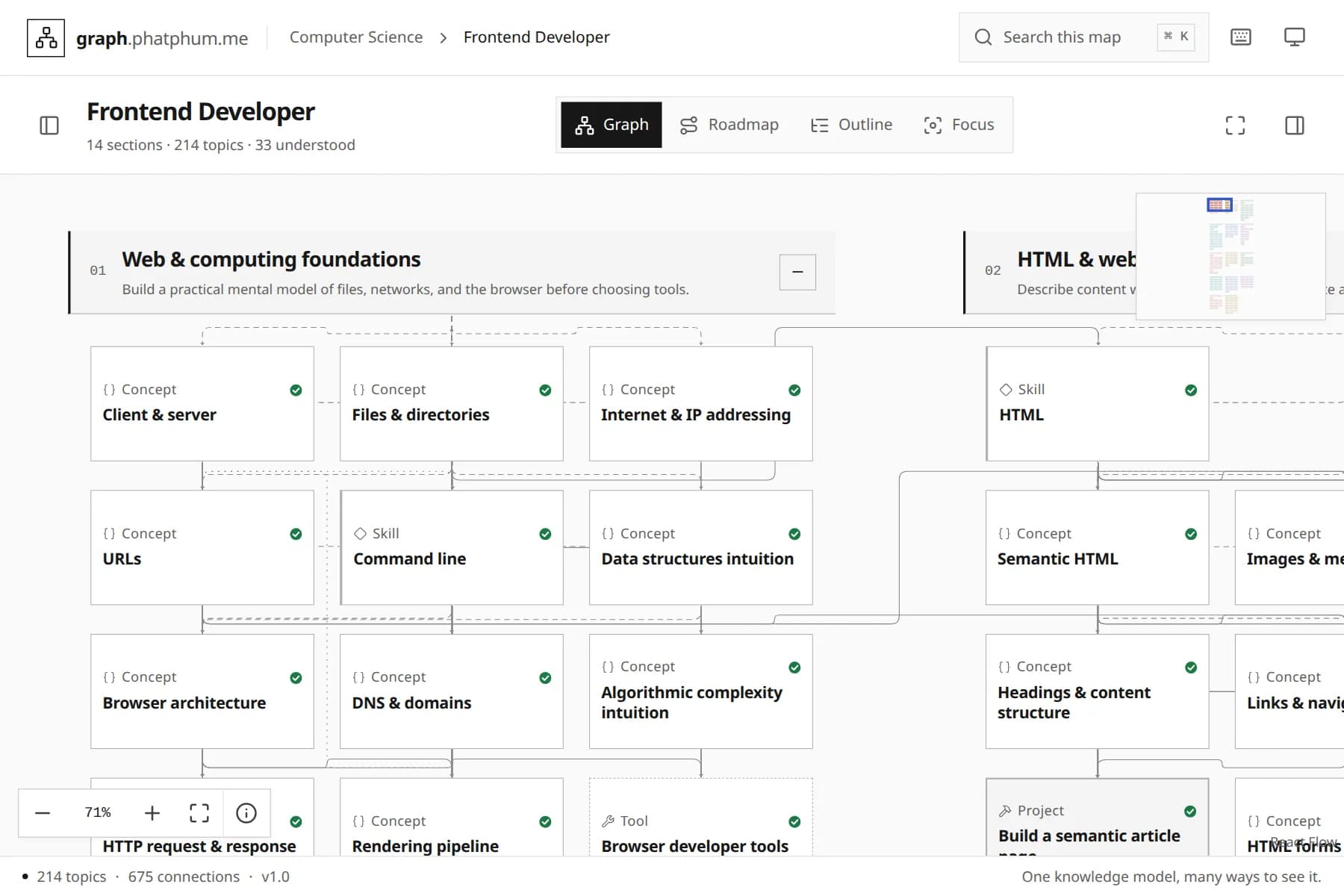Click the Concept braces icon on URLs card

(x=110, y=533)
